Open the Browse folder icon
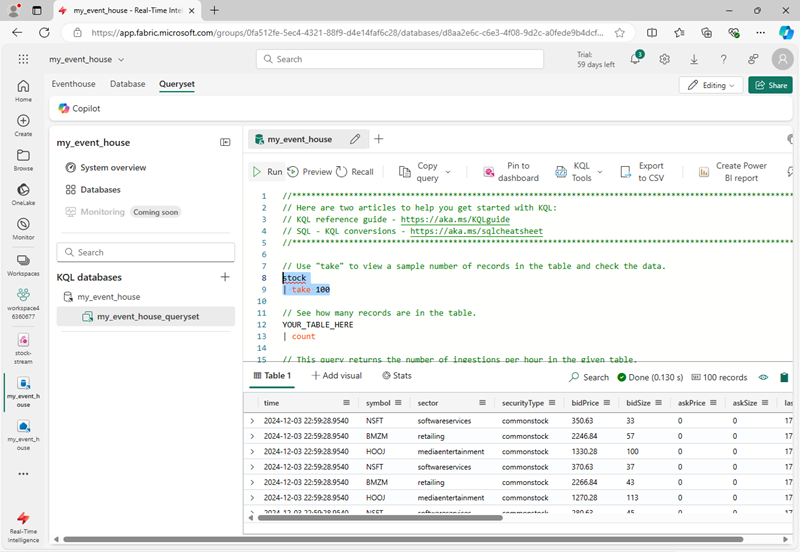The width and height of the screenshot is (800, 552). 23,160
